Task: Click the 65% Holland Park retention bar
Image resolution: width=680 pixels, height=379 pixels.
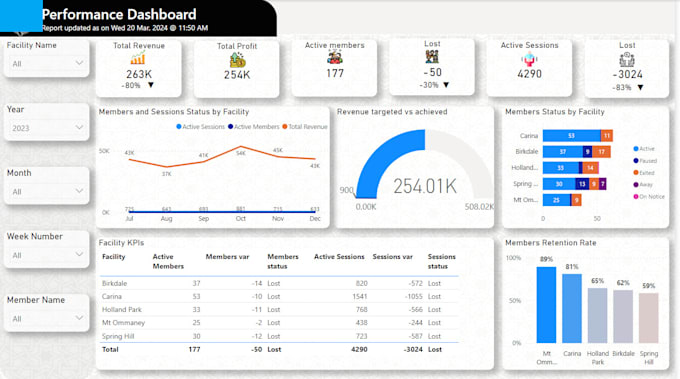Action: coord(597,315)
